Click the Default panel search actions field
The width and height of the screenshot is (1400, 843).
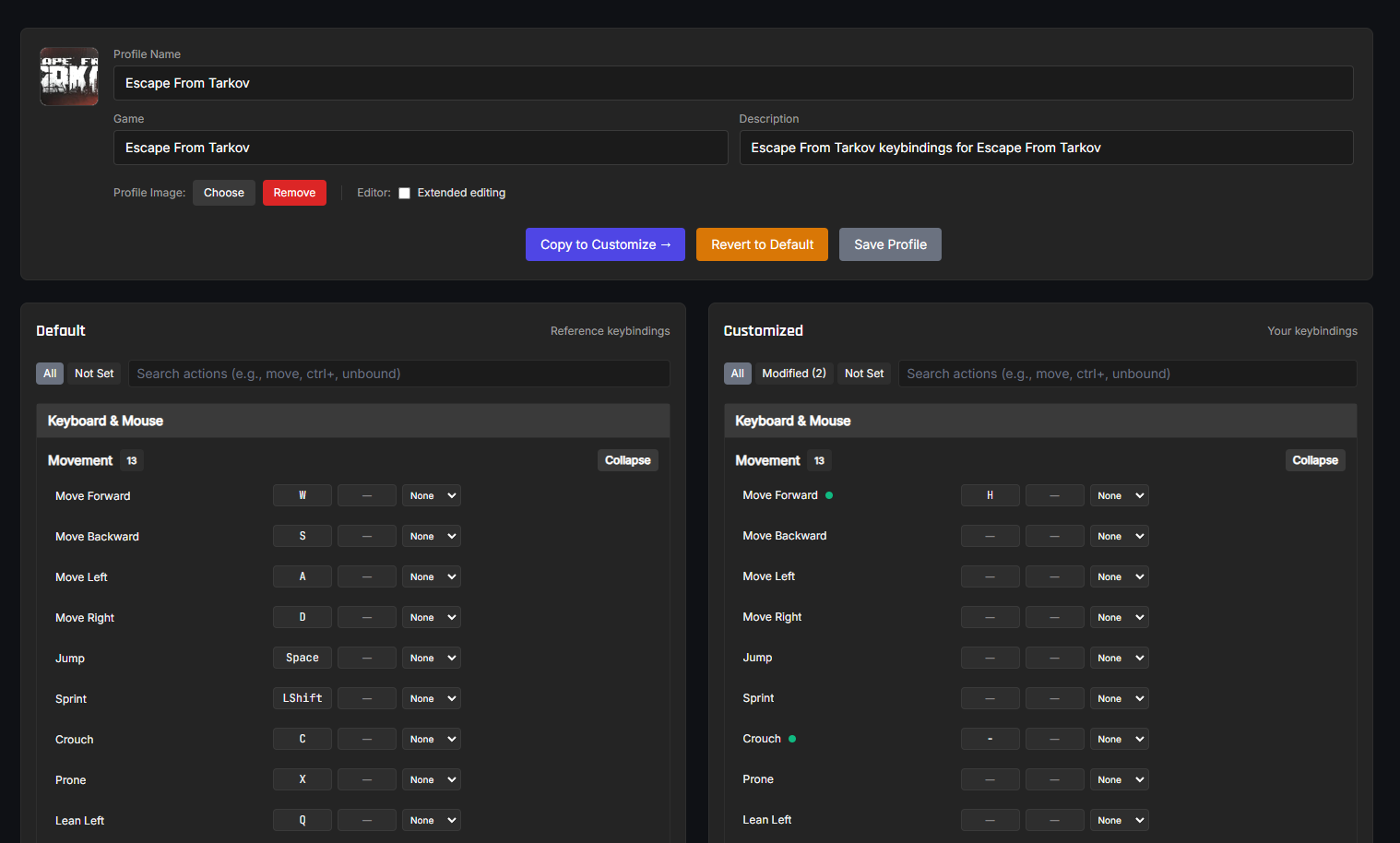click(x=399, y=374)
